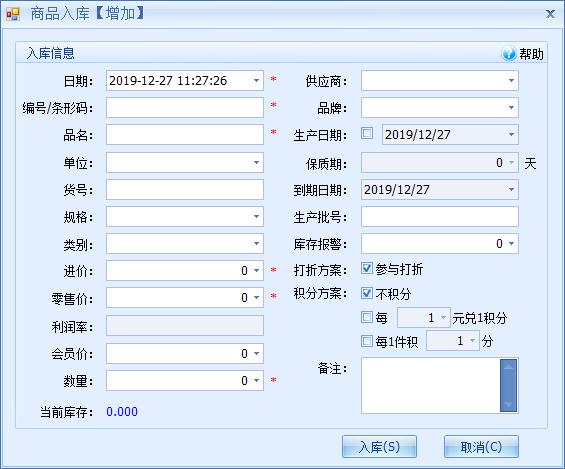Uncheck the 不积分 checkbox
The height and width of the screenshot is (469, 565).
(367, 293)
